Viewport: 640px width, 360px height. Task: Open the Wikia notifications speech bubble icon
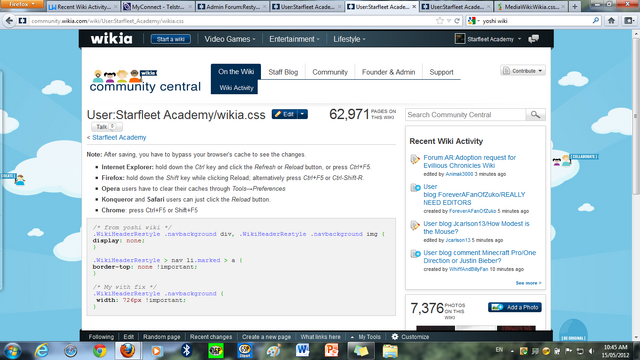click(533, 39)
